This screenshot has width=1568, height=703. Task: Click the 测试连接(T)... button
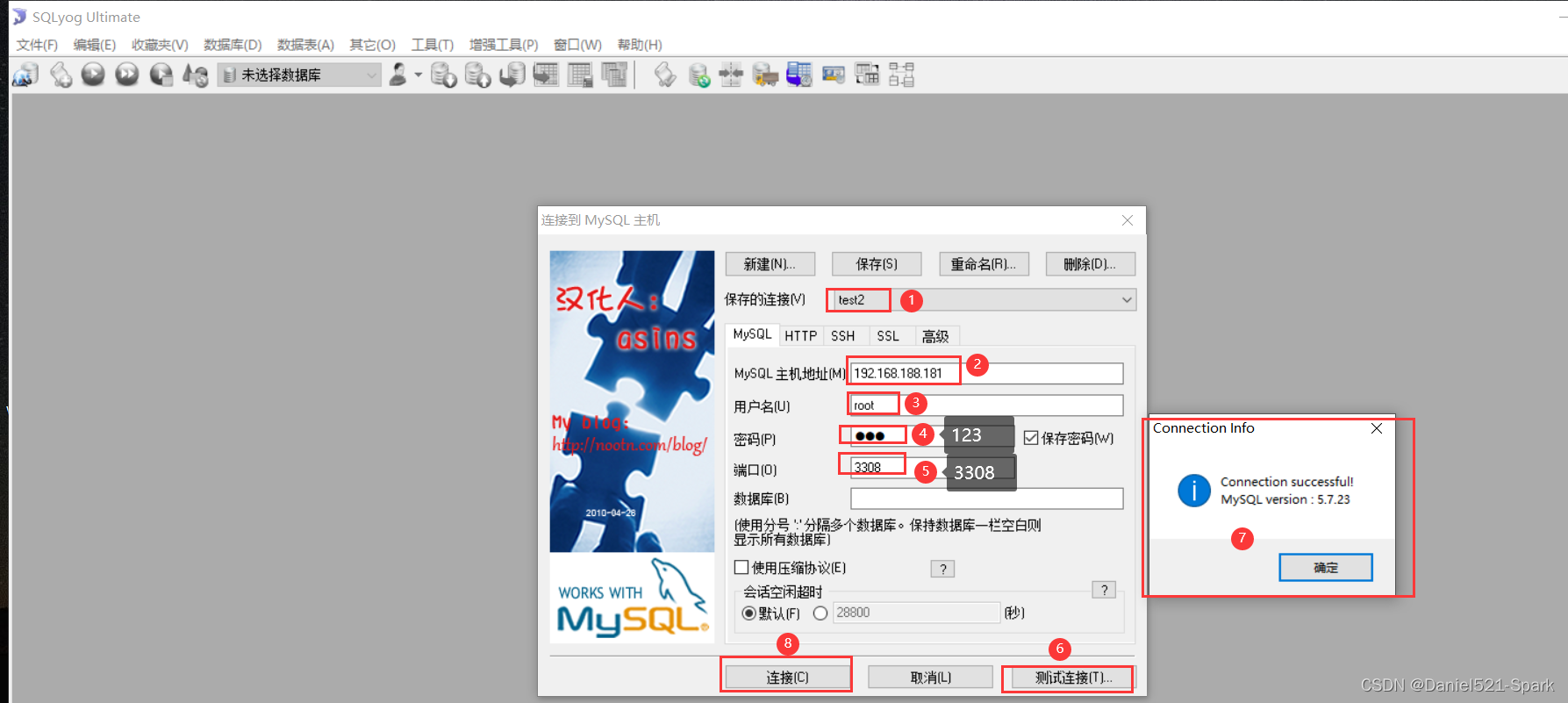[1072, 678]
